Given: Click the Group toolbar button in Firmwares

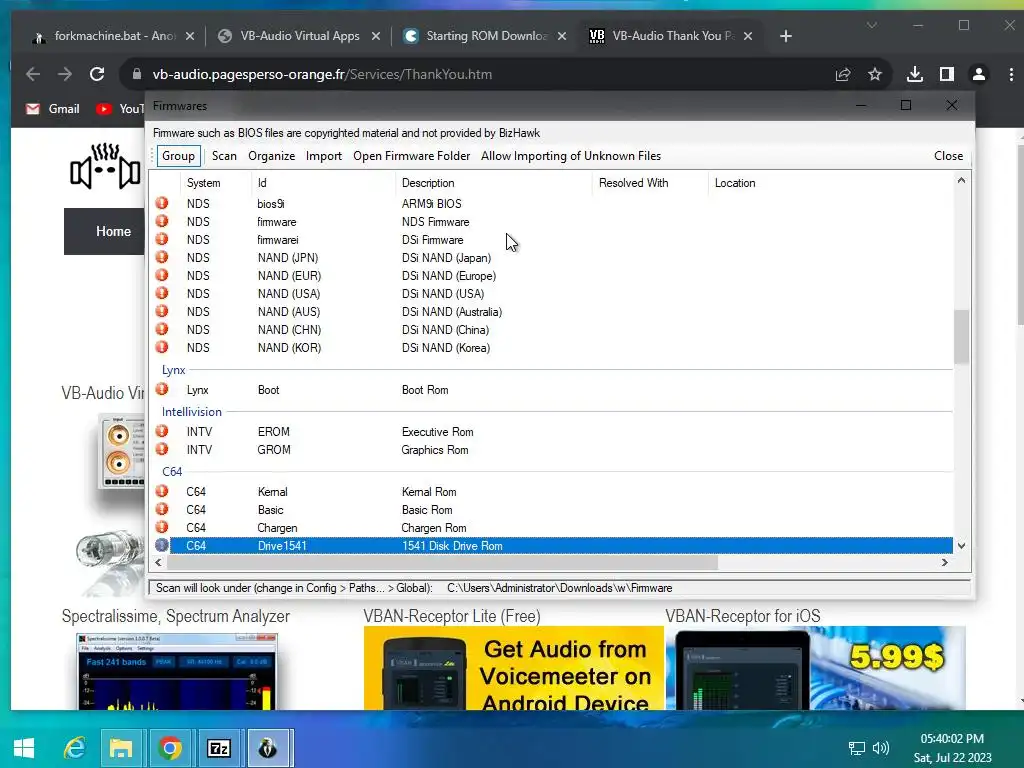Looking at the screenshot, I should 178,156.
